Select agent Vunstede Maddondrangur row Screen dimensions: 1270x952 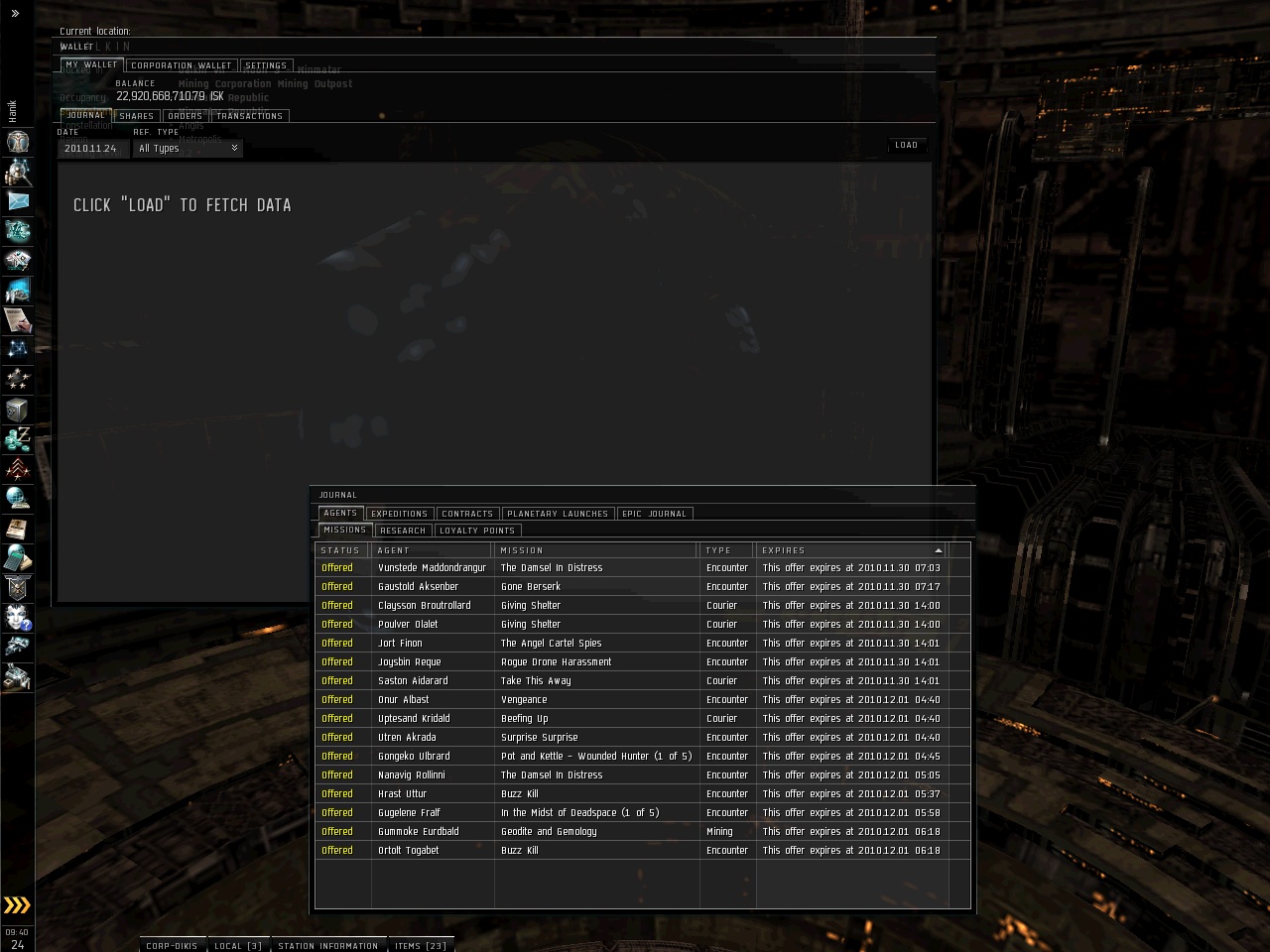click(643, 568)
